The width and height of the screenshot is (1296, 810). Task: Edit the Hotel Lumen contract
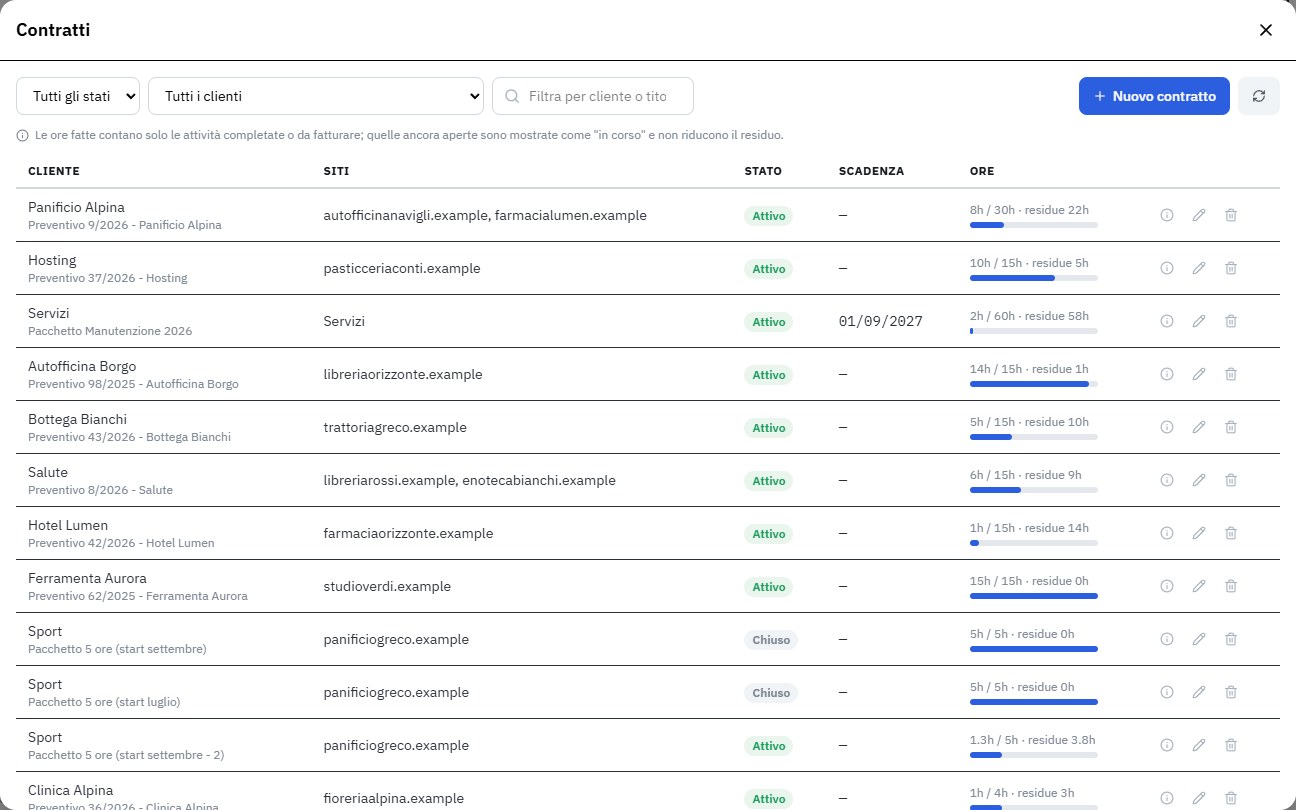1199,533
